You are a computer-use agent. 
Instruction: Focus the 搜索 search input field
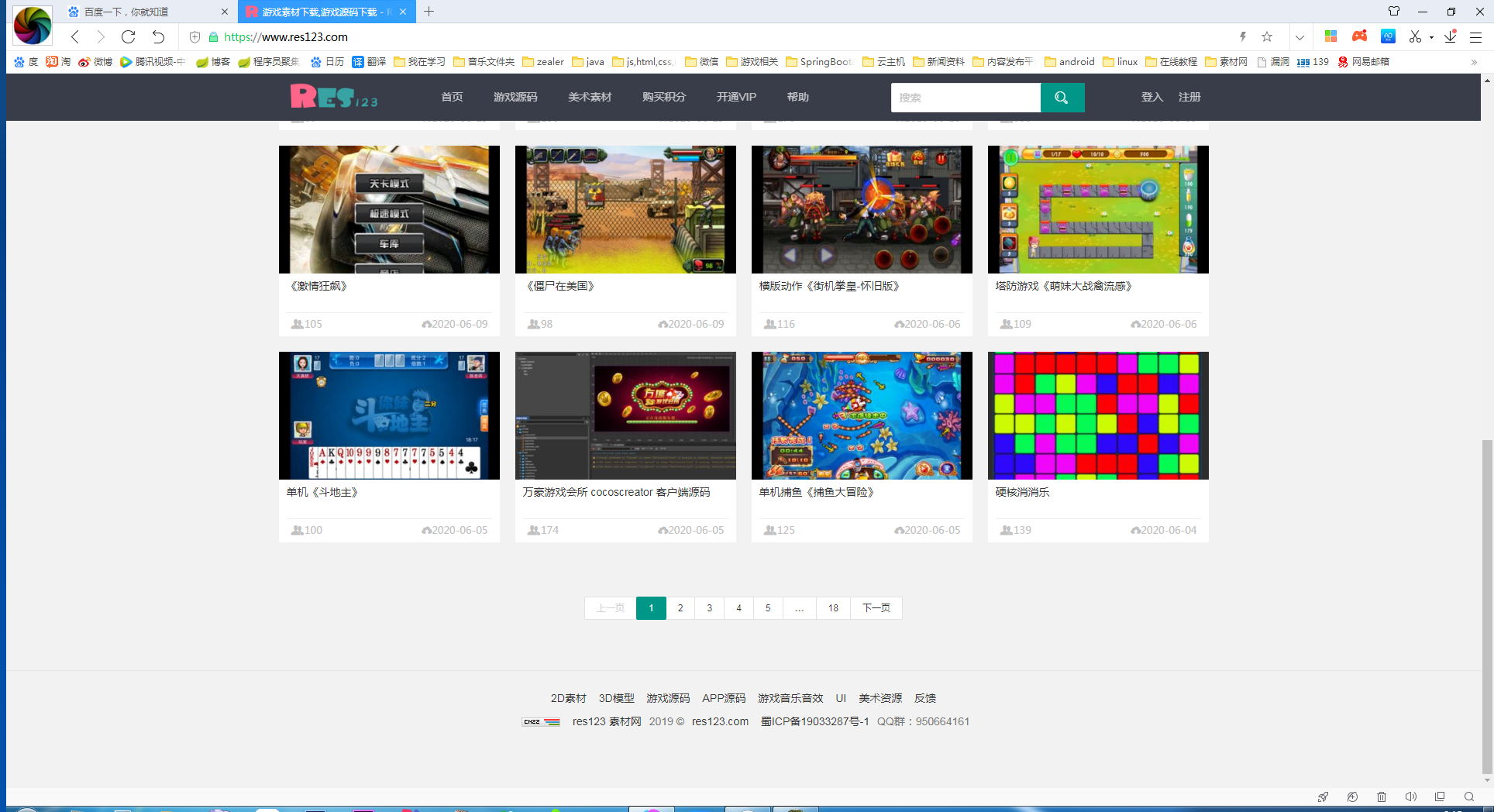click(x=966, y=98)
